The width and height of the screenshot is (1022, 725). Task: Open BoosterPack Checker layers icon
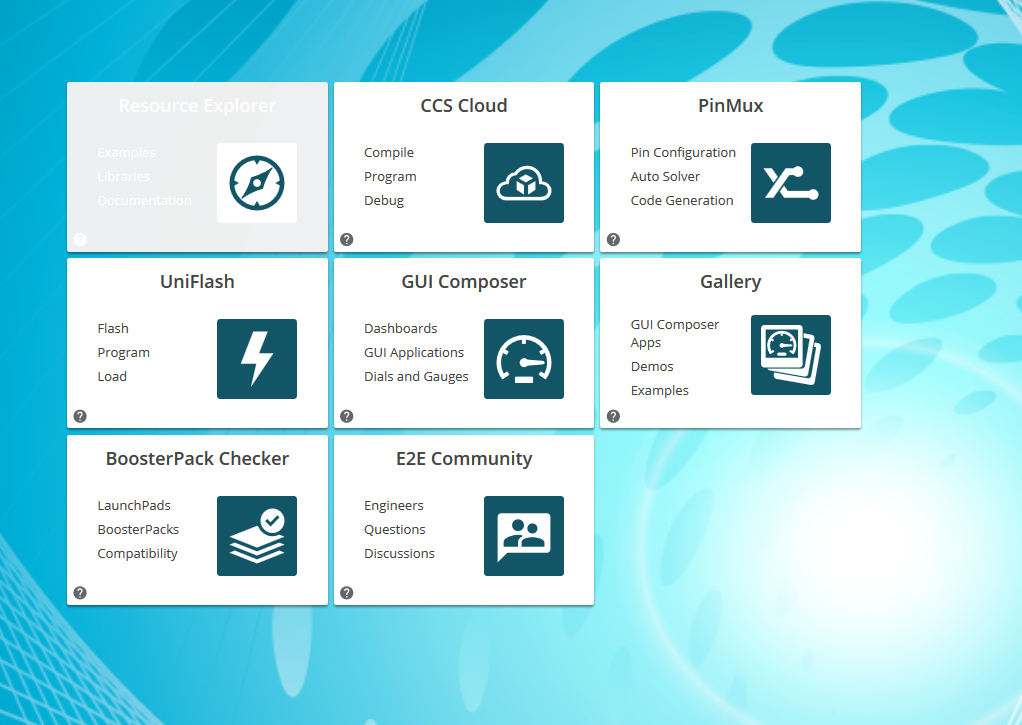tap(257, 536)
